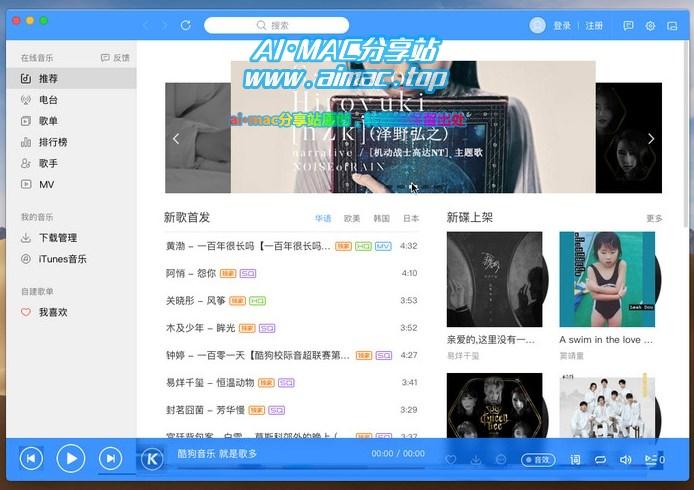Open the 排行榜 charts section
The width and height of the screenshot is (694, 490).
(x=71, y=142)
